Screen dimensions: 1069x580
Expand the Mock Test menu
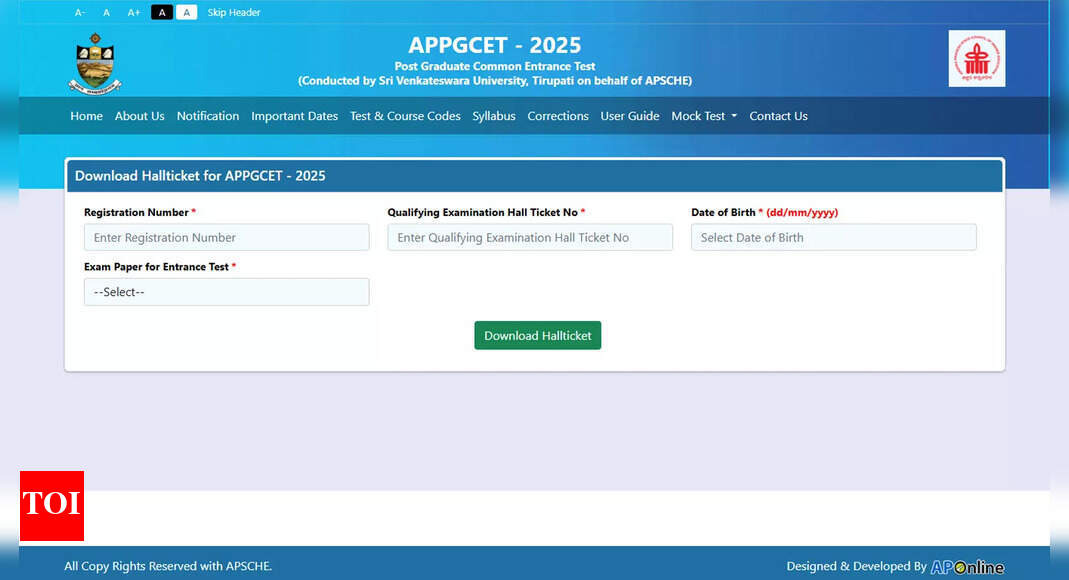tap(703, 116)
